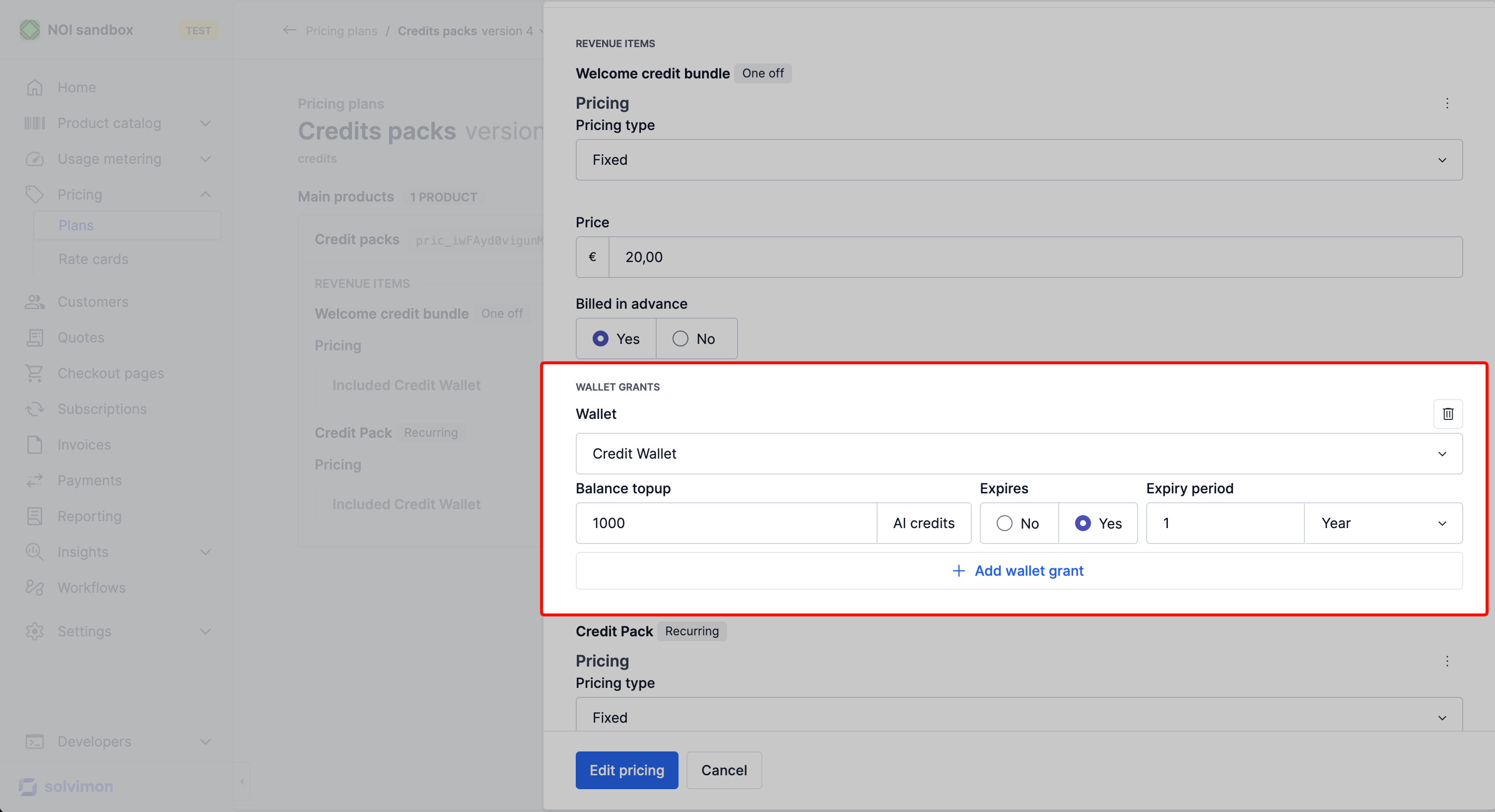Image resolution: width=1495 pixels, height=812 pixels.
Task: Click the Payments arrows icon
Action: point(35,480)
